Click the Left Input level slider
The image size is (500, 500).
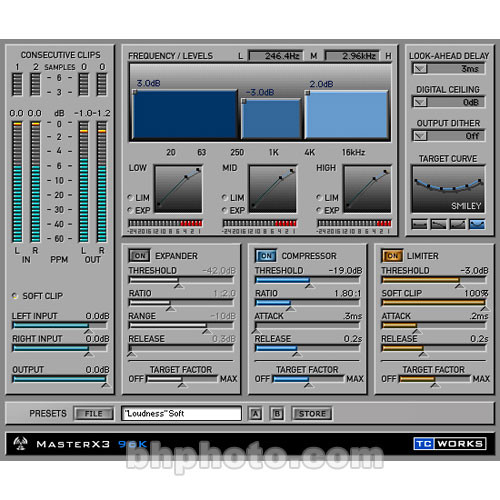tap(60, 325)
